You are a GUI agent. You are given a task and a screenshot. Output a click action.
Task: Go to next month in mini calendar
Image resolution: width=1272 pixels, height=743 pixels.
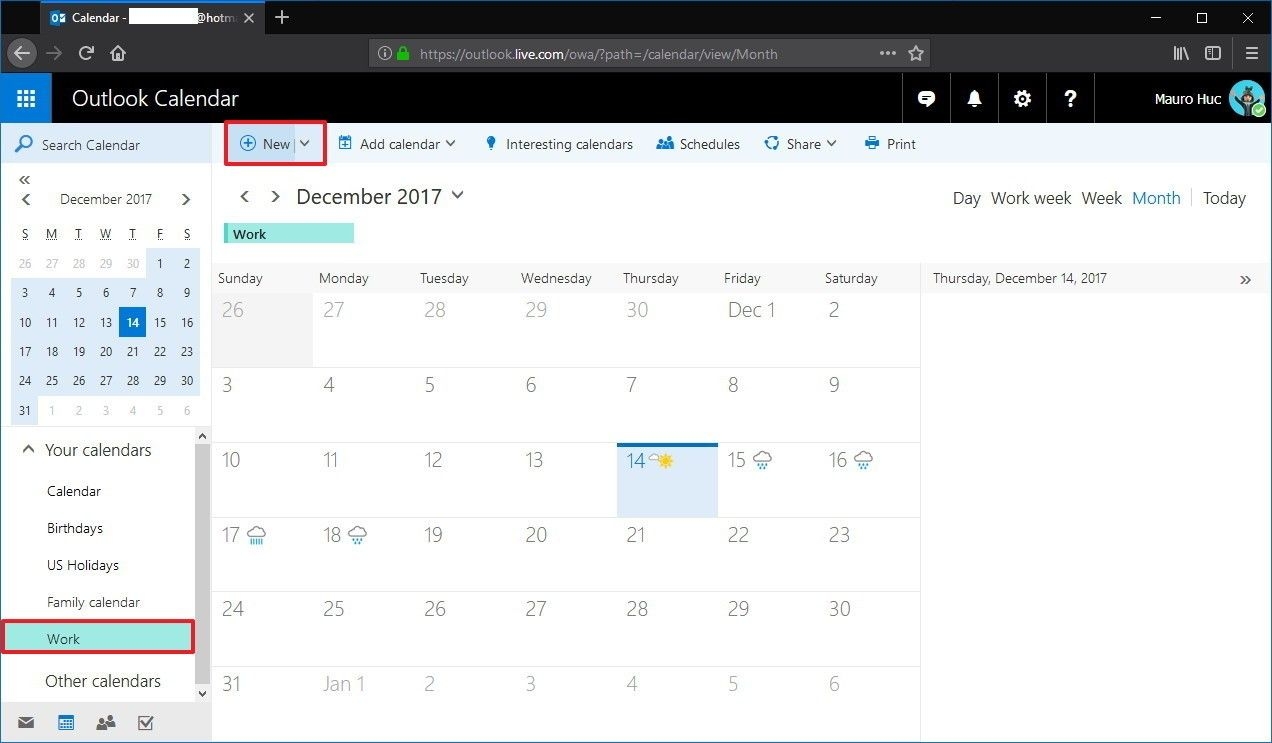[x=186, y=200]
